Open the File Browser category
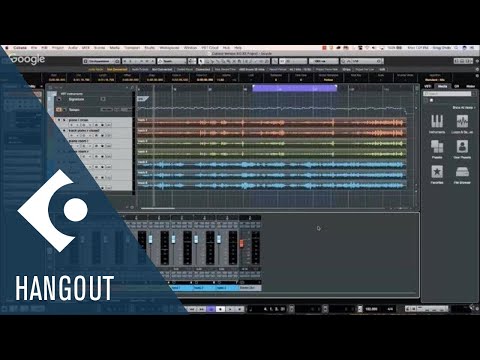480x360 pixels. 462,174
